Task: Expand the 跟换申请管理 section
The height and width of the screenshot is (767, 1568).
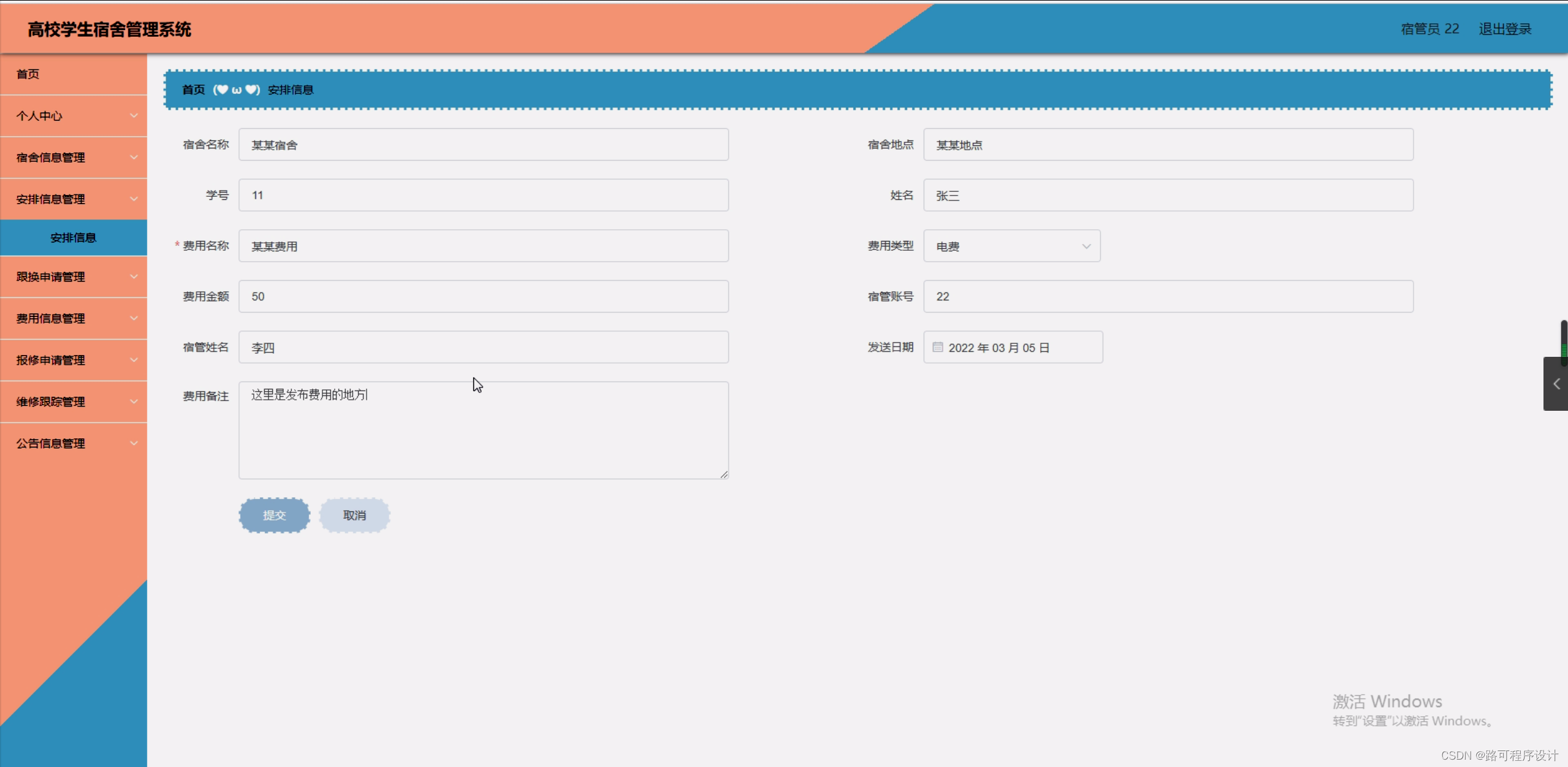Action: click(x=74, y=277)
